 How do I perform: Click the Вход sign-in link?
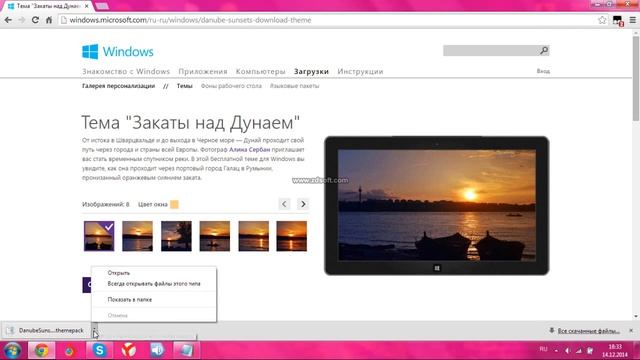[543, 71]
